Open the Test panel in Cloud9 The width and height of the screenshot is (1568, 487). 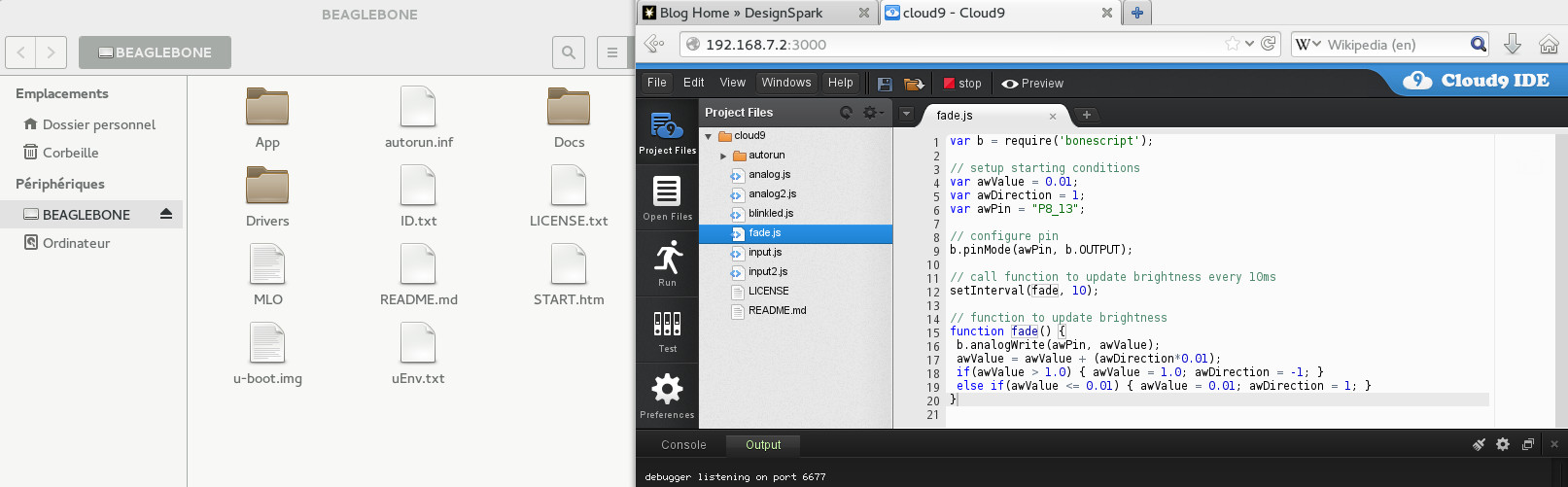click(667, 330)
